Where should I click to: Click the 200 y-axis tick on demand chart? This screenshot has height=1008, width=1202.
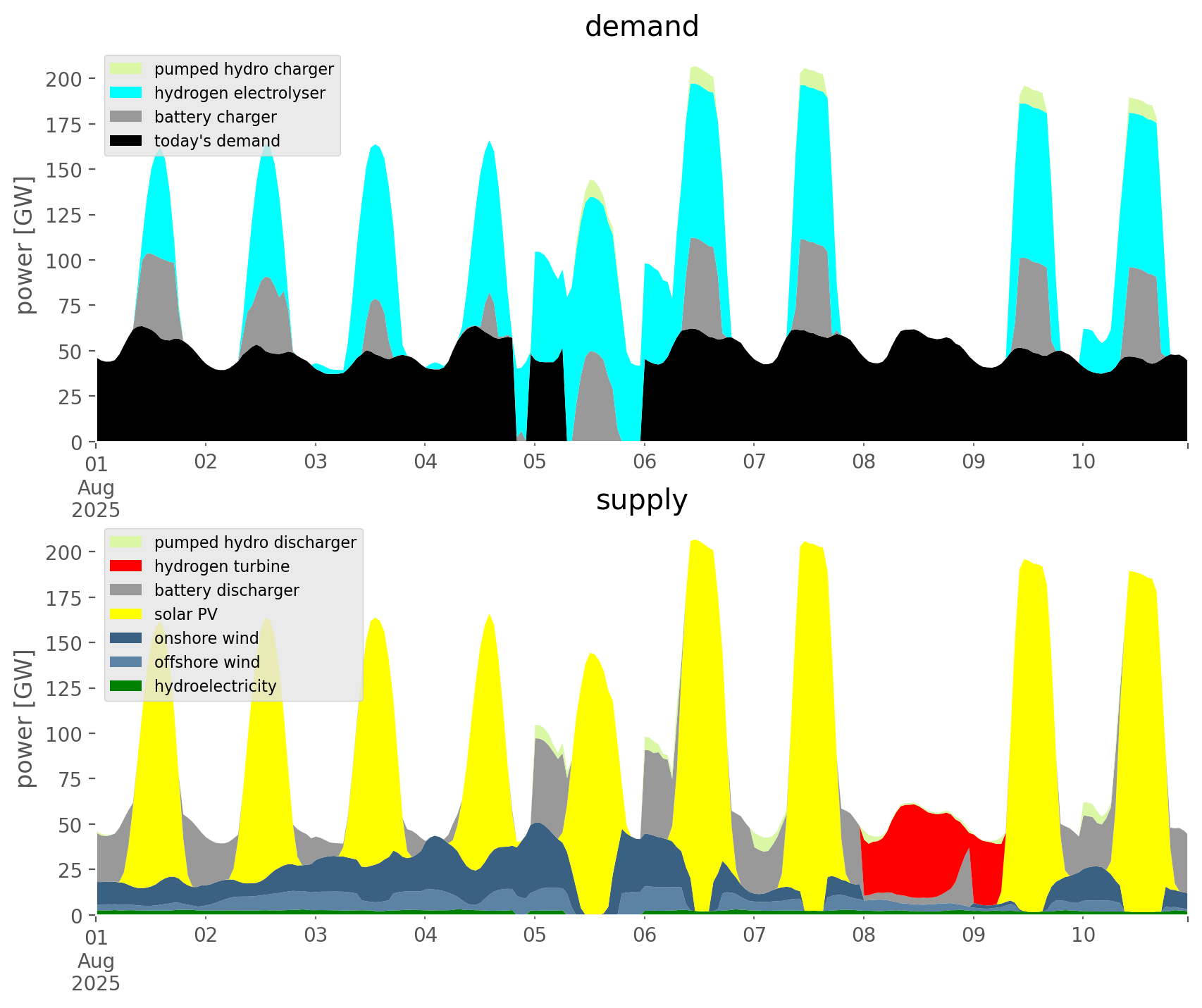pyautogui.click(x=63, y=79)
